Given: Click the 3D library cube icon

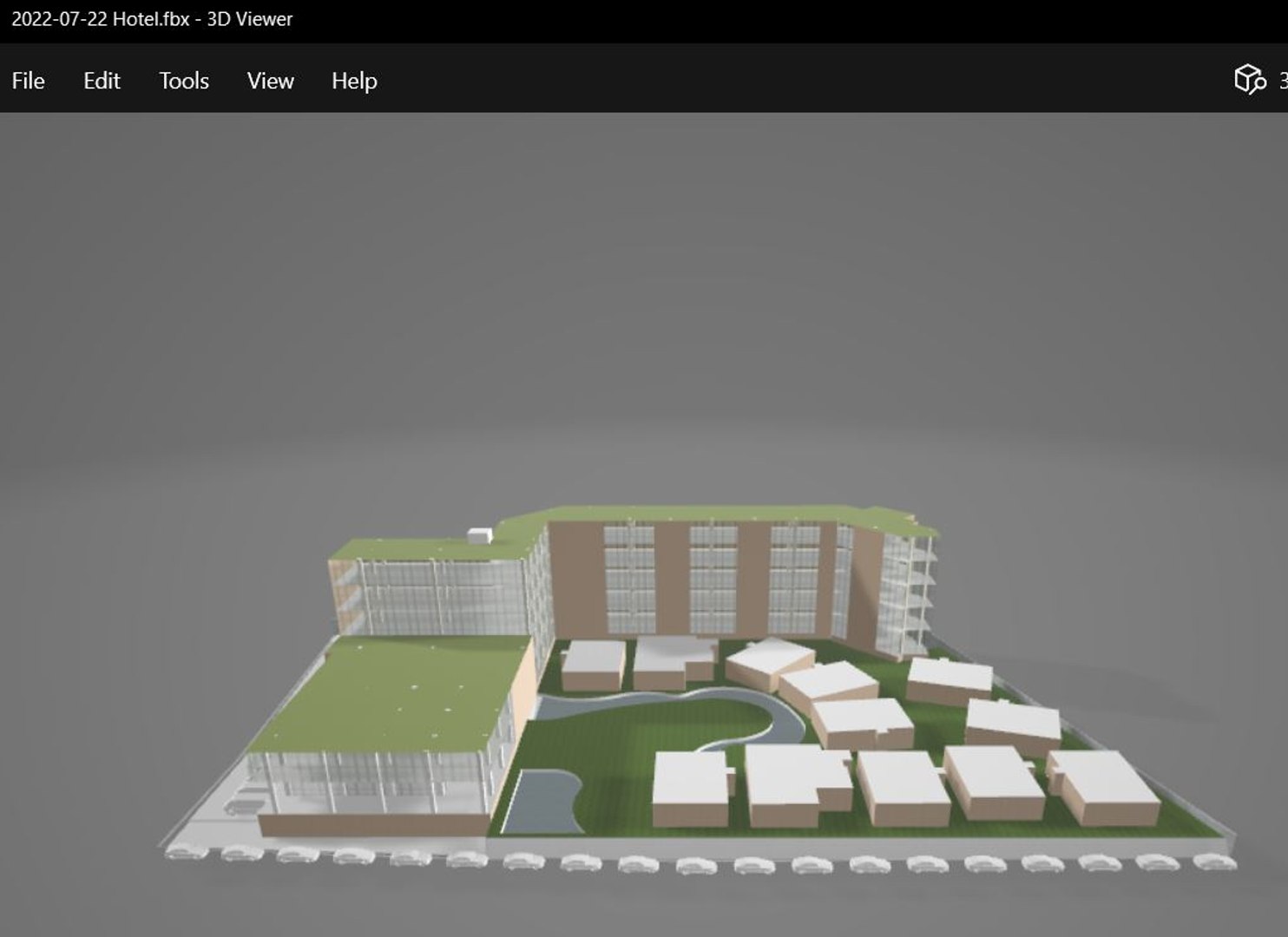Looking at the screenshot, I should [1250, 79].
